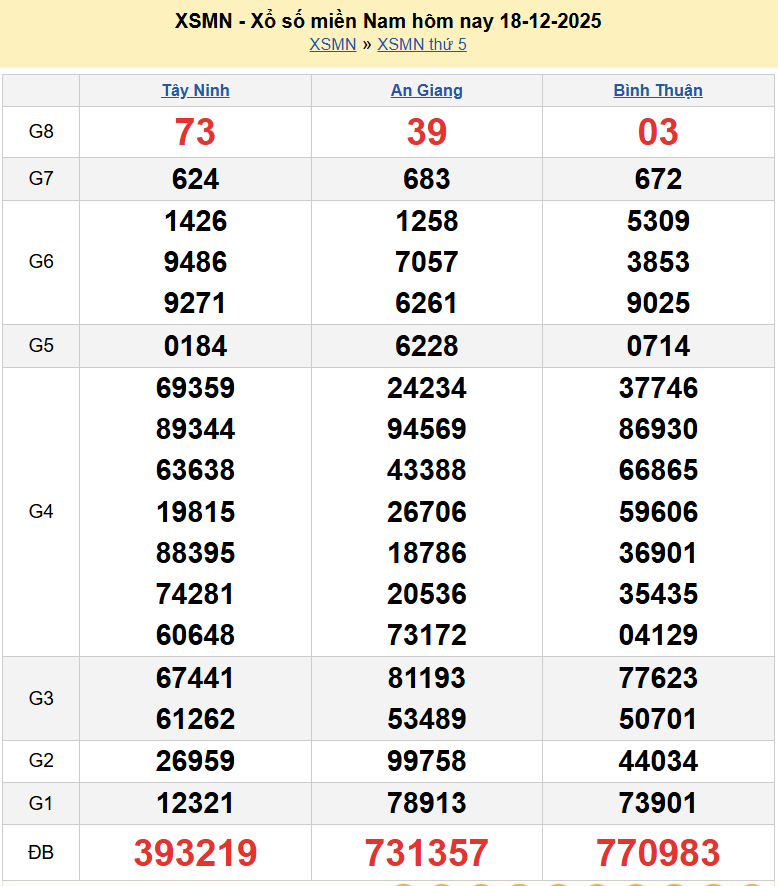The image size is (778, 886).
Task: Click the G2 number 44034
Action: 657,761
